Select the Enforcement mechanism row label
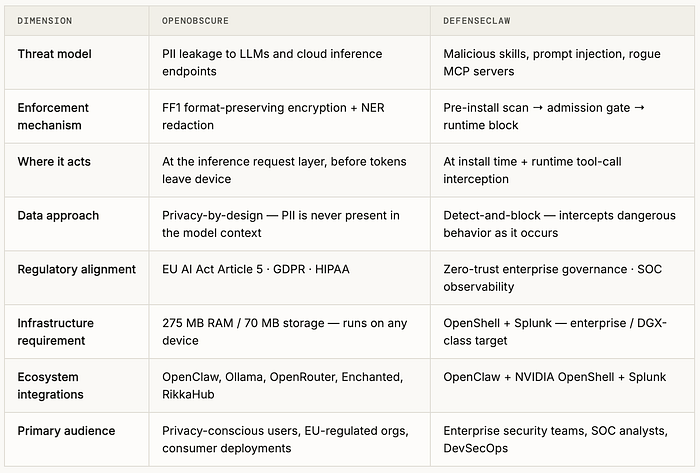 click(53, 116)
